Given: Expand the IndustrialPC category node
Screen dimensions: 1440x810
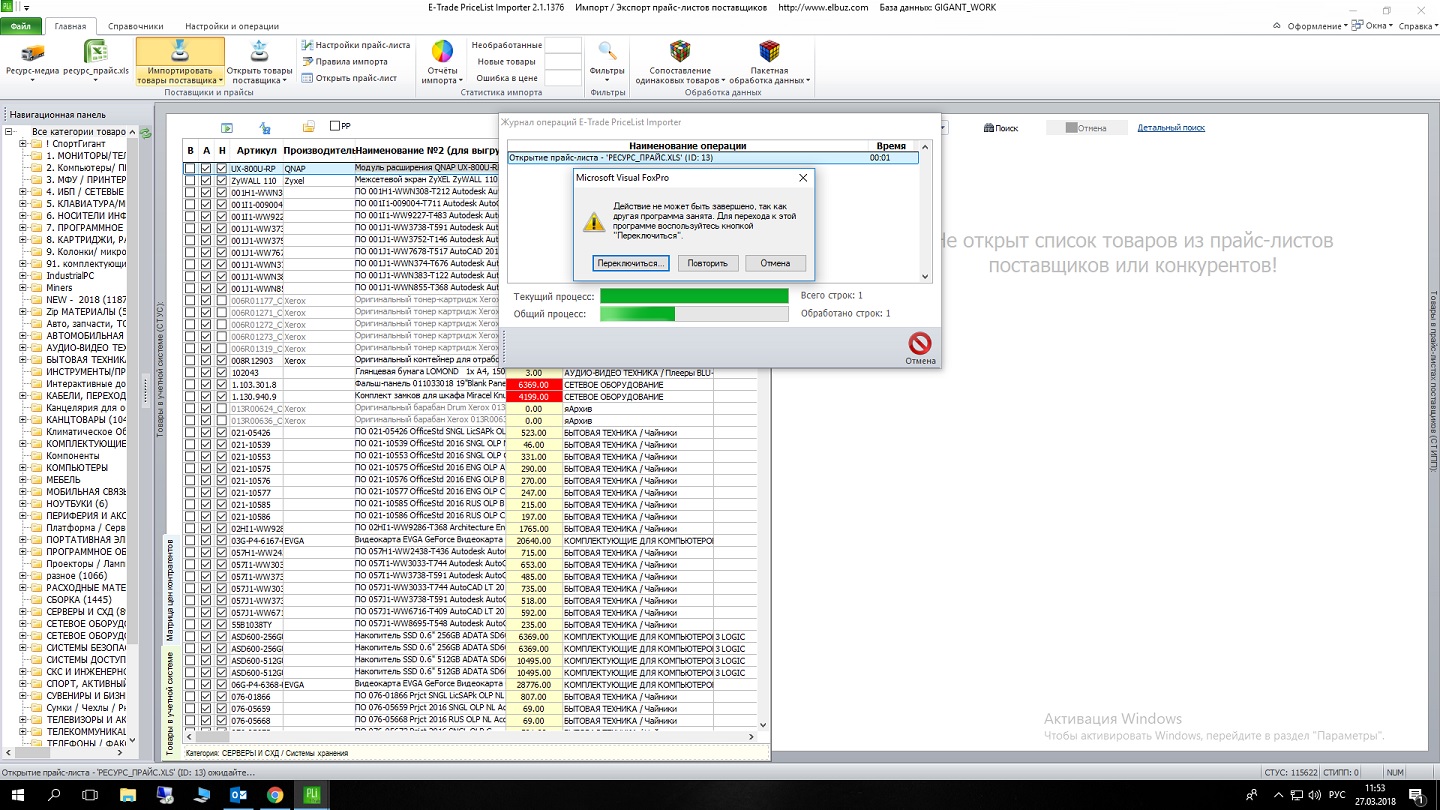Looking at the screenshot, I should pyautogui.click(x=23, y=276).
